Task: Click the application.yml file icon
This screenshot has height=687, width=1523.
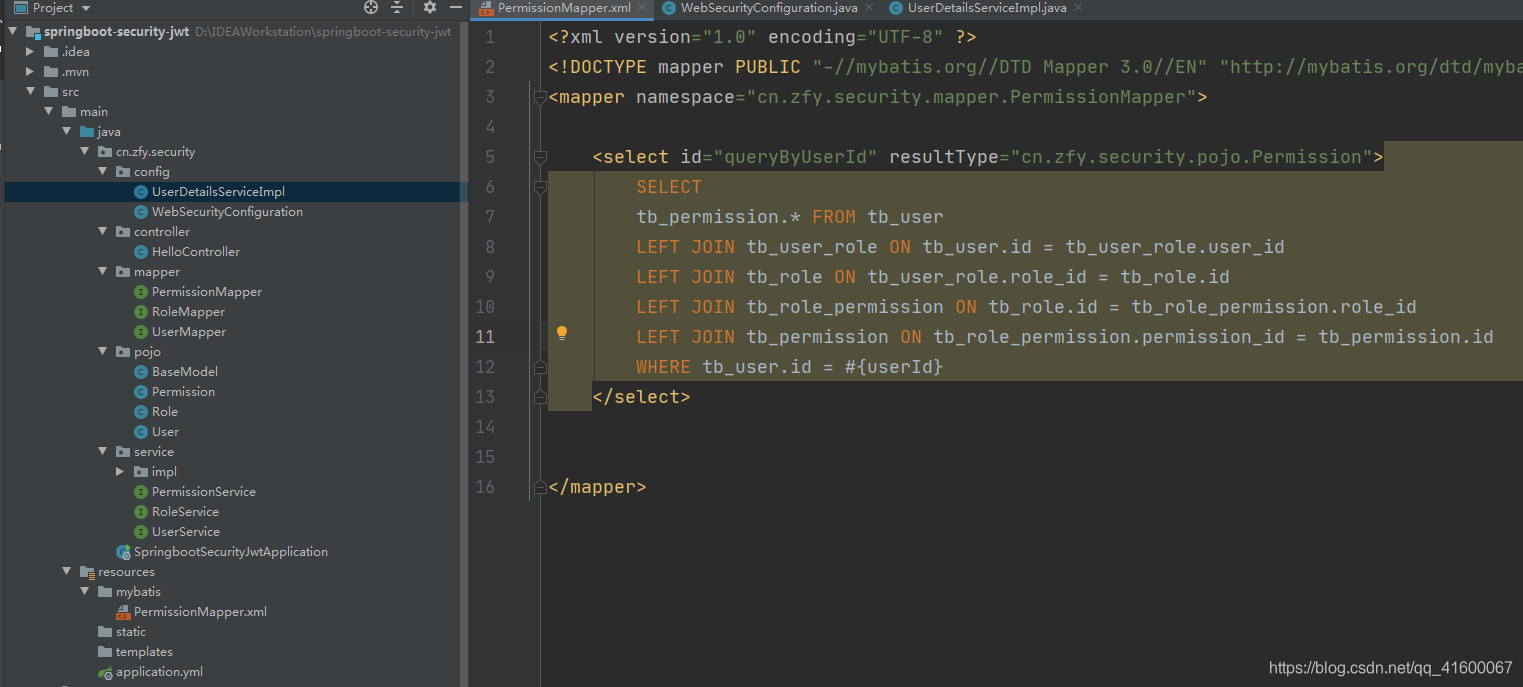Action: (105, 672)
